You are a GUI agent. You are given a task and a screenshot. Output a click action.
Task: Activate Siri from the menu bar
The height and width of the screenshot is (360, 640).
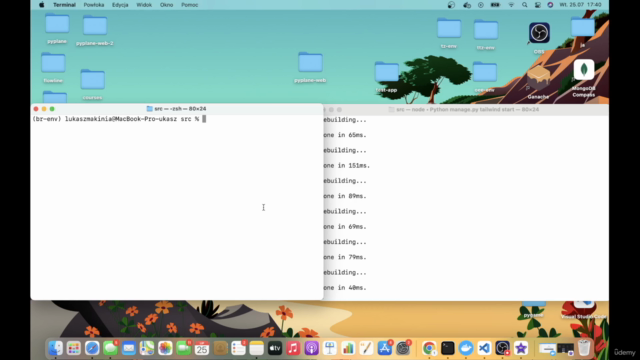point(550,5)
